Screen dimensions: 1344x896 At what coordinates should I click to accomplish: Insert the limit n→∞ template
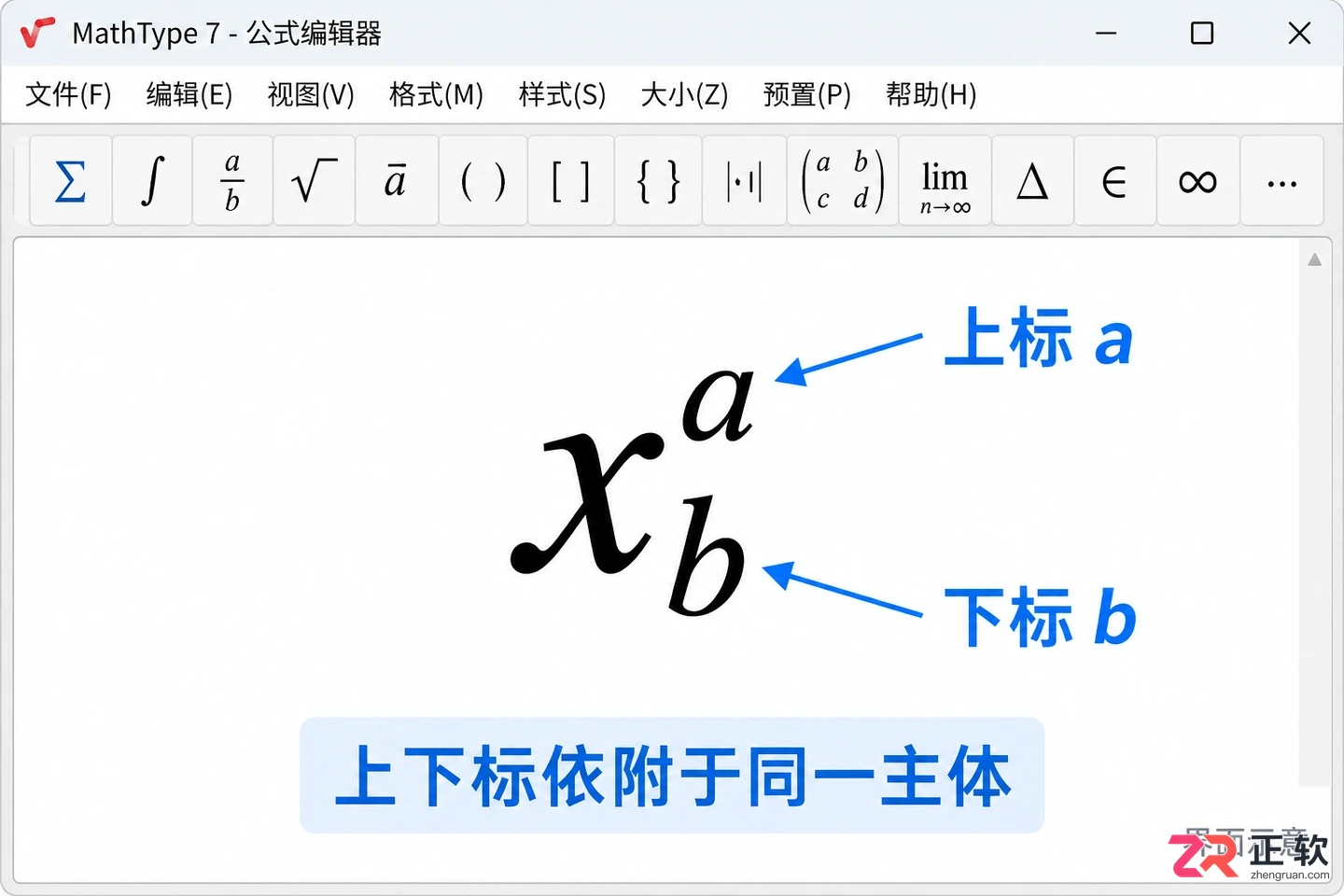[945, 181]
